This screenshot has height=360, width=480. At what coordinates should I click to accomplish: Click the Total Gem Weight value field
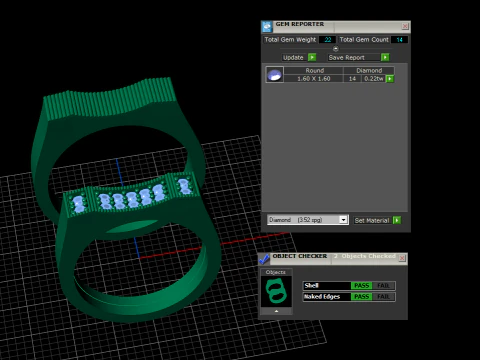tap(327, 40)
